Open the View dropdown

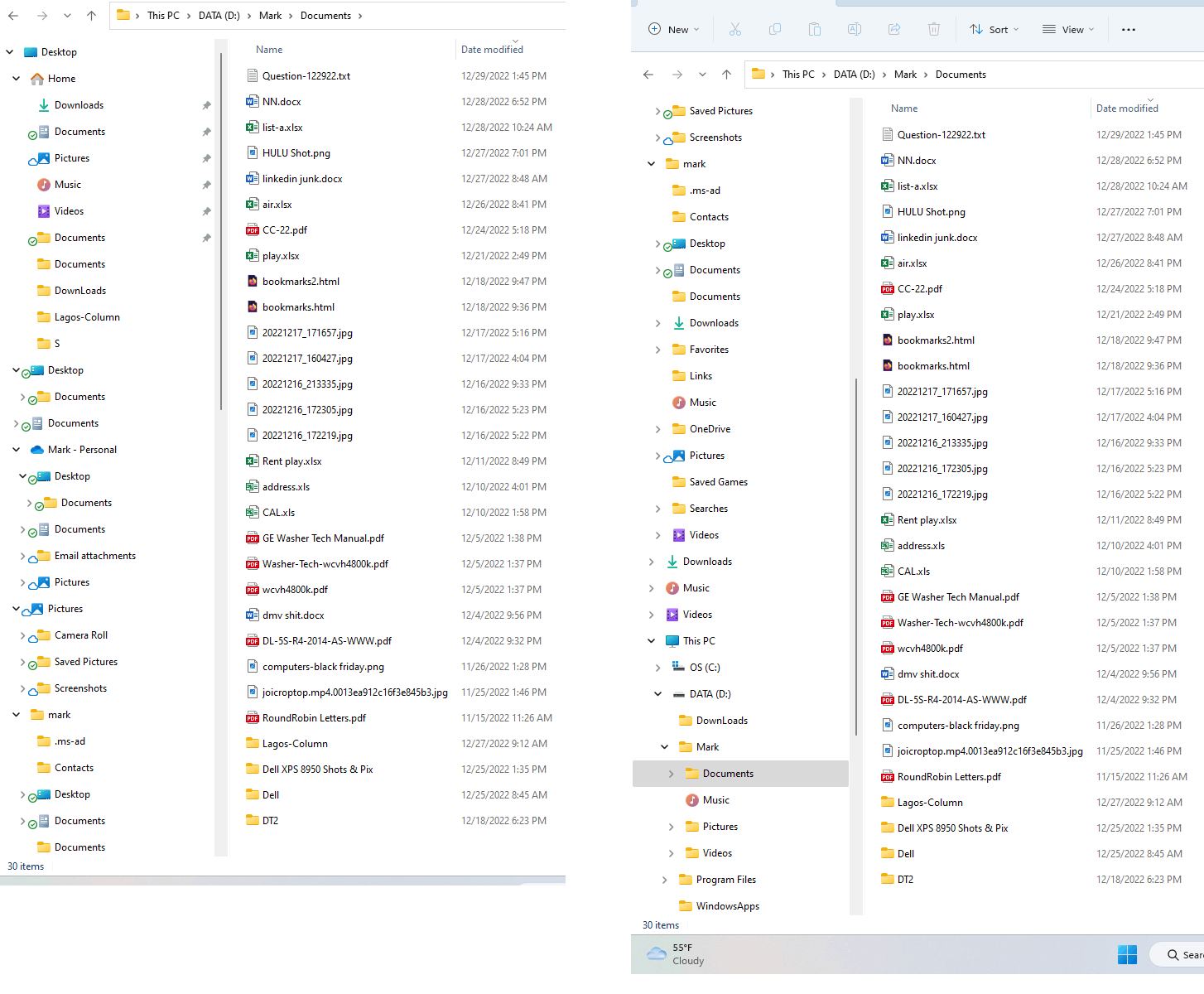(x=1068, y=29)
